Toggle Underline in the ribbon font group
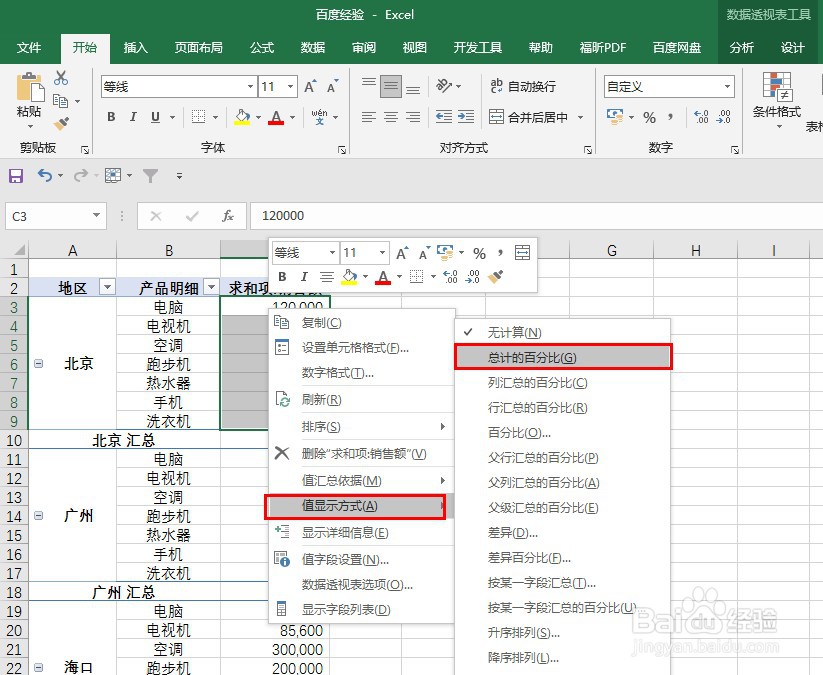Image resolution: width=823 pixels, height=675 pixels. pyautogui.click(x=155, y=117)
